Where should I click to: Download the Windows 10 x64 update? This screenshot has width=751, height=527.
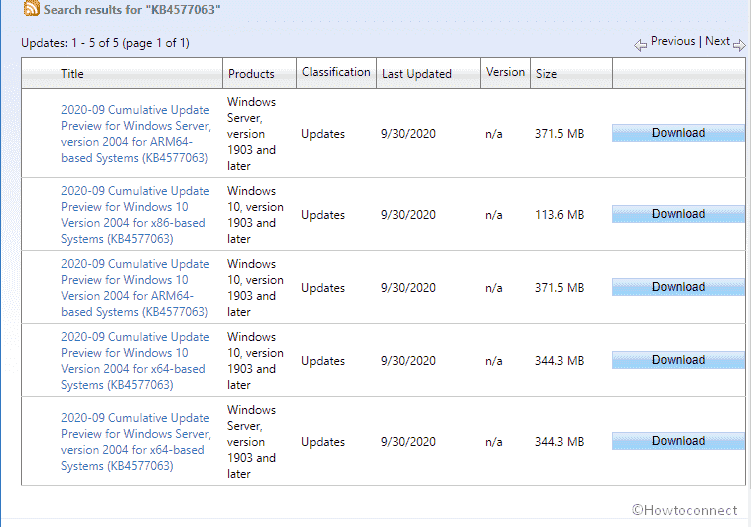[x=678, y=360]
